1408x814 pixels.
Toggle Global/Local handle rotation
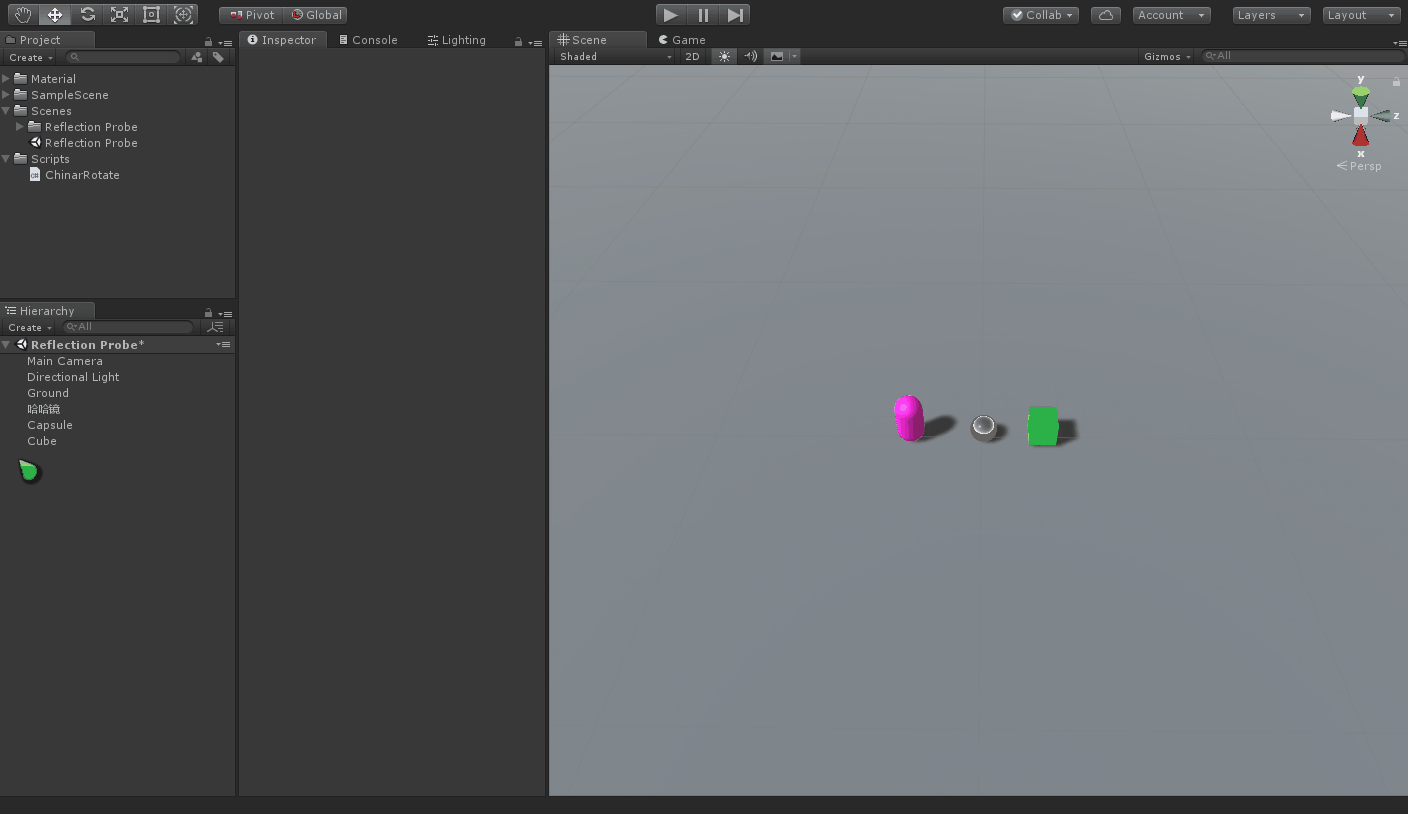coord(316,15)
